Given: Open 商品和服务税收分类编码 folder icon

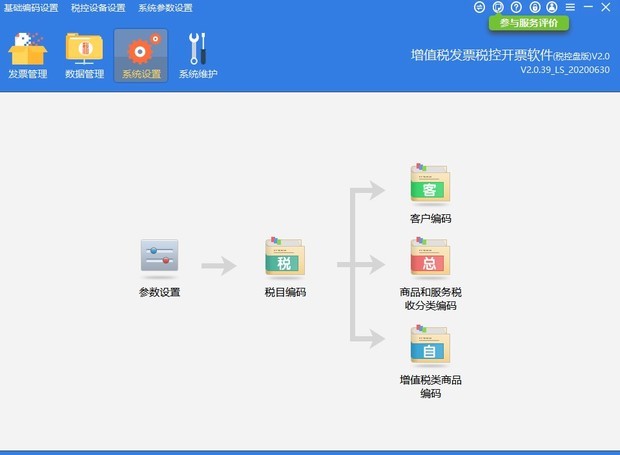Looking at the screenshot, I should point(430,256).
